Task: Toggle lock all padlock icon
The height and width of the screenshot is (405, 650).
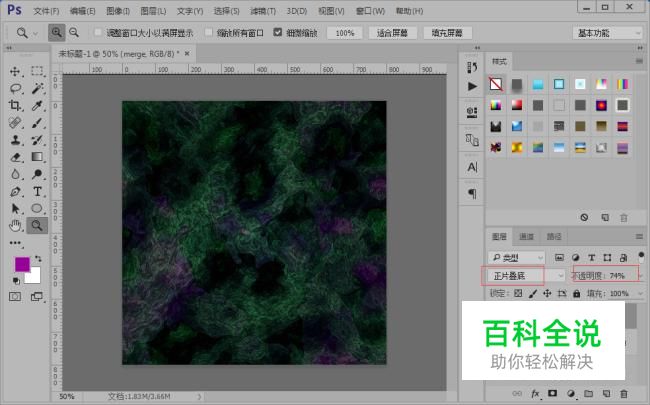Action: tap(577, 293)
